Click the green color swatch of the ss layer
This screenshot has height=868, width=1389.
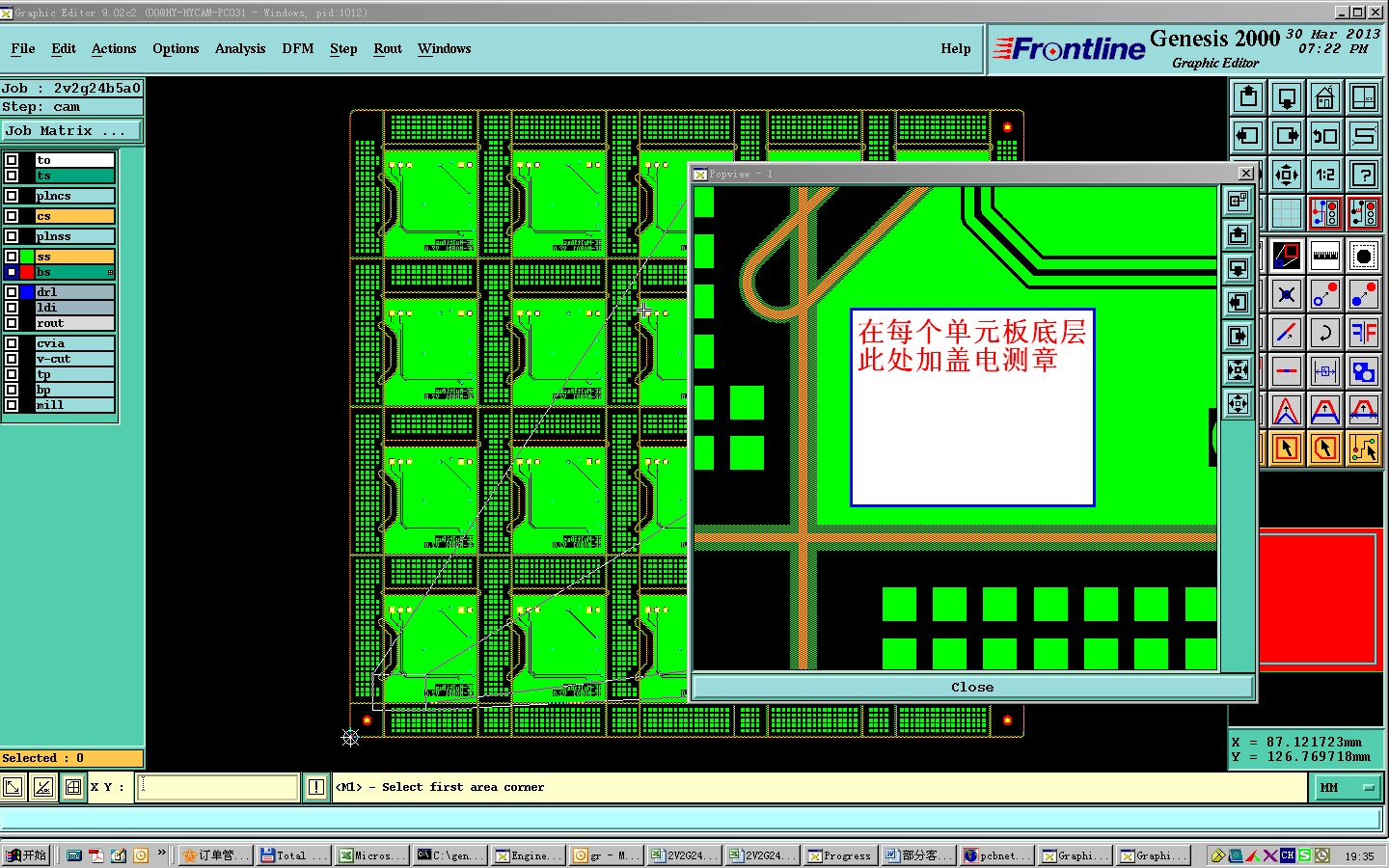click(x=27, y=257)
